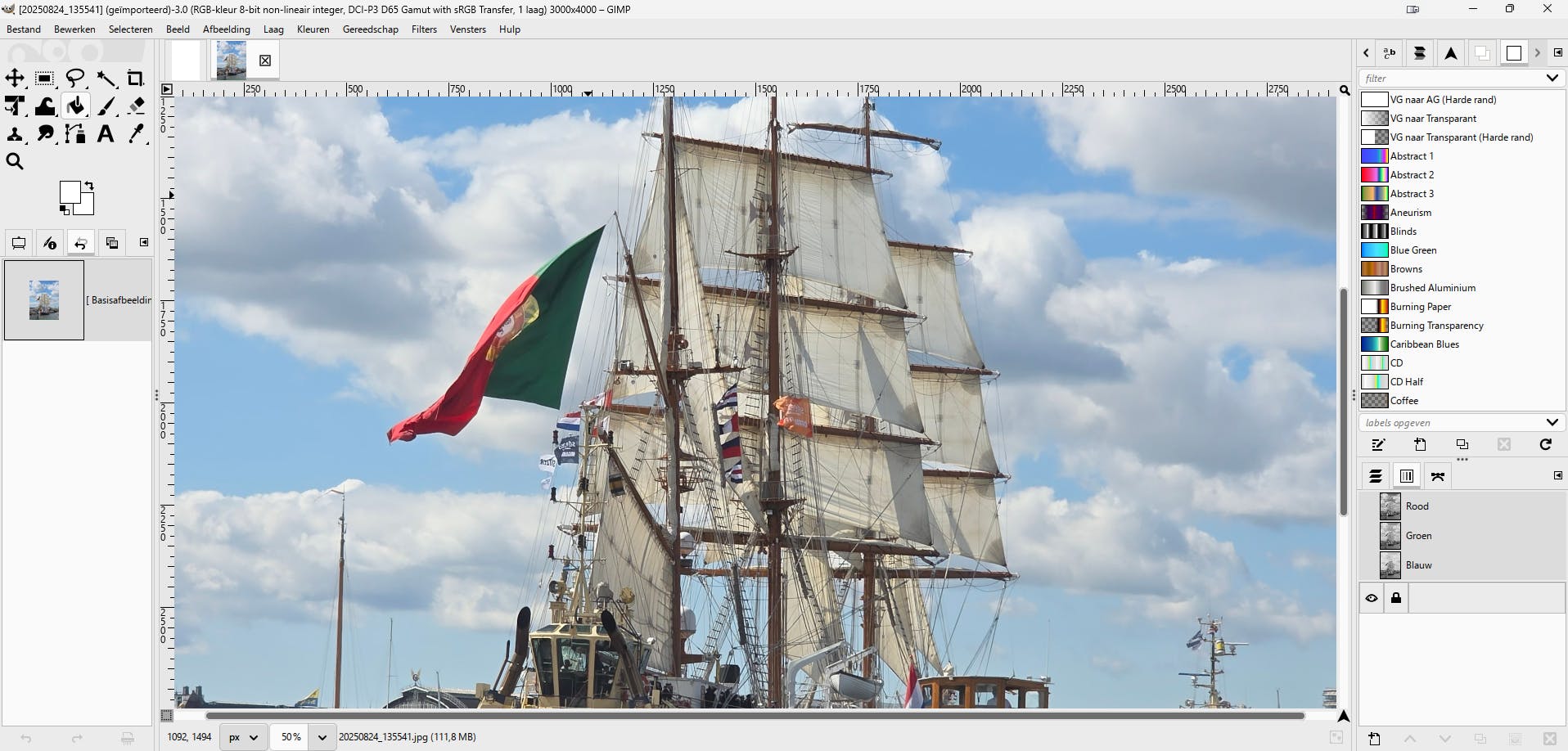Open the Filters menu
This screenshot has height=751, width=1568.
[424, 29]
